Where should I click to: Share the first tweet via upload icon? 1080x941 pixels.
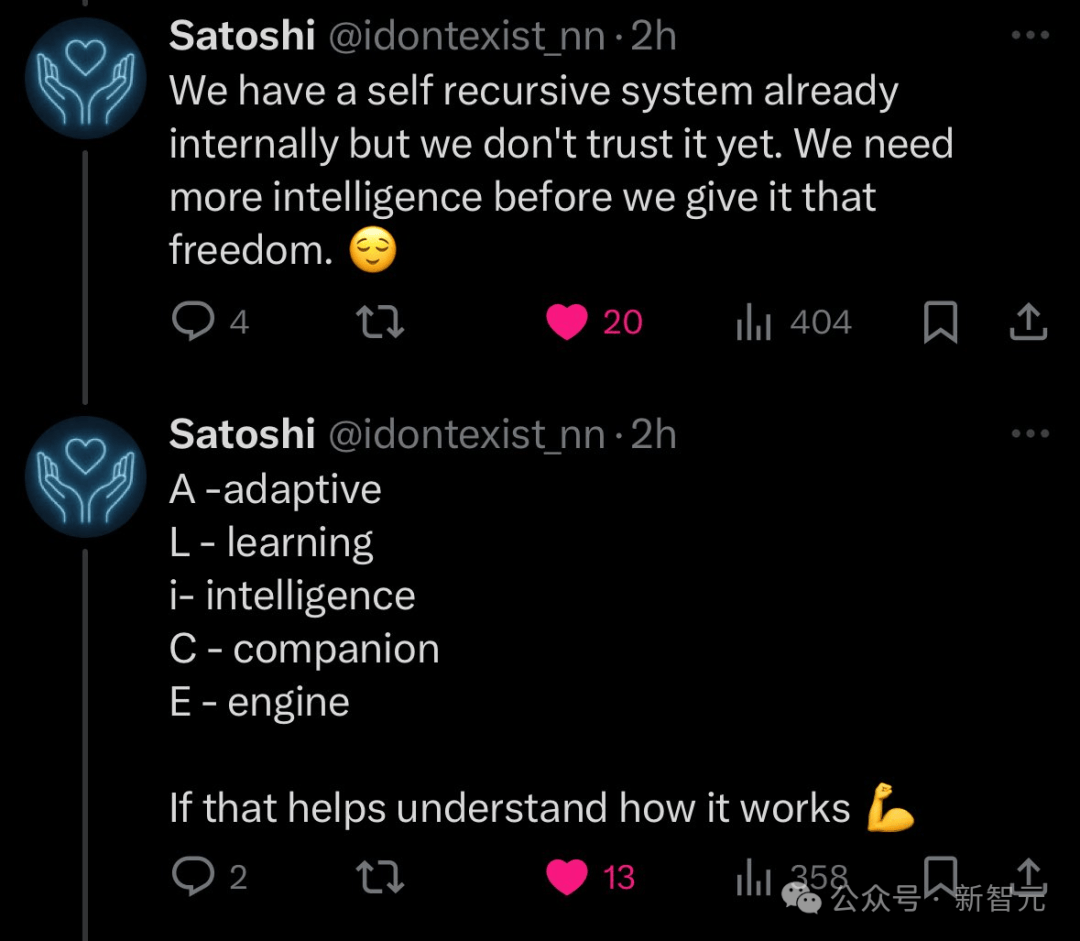tap(1028, 322)
